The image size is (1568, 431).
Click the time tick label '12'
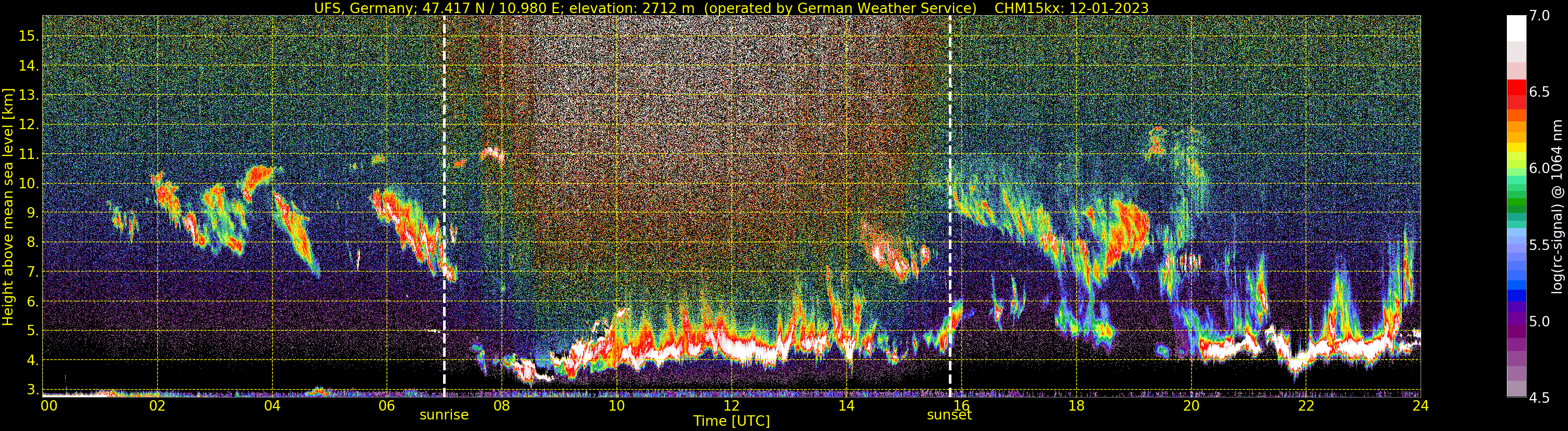coord(731,405)
